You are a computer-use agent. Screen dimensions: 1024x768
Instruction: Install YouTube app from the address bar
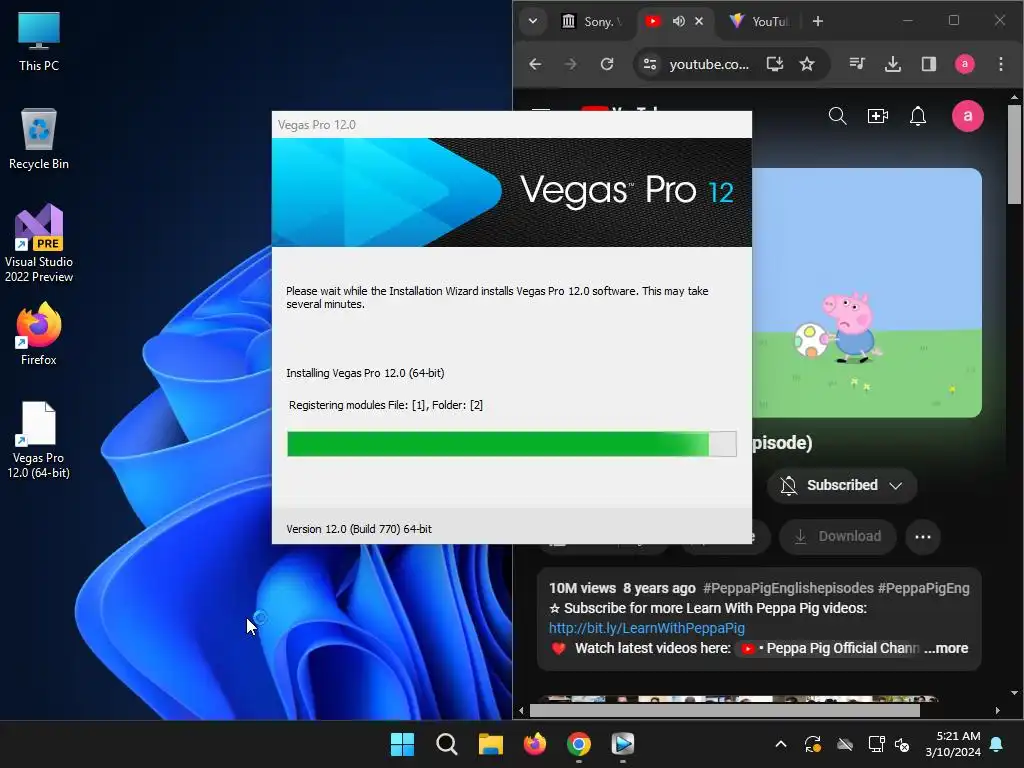pyautogui.click(x=775, y=64)
